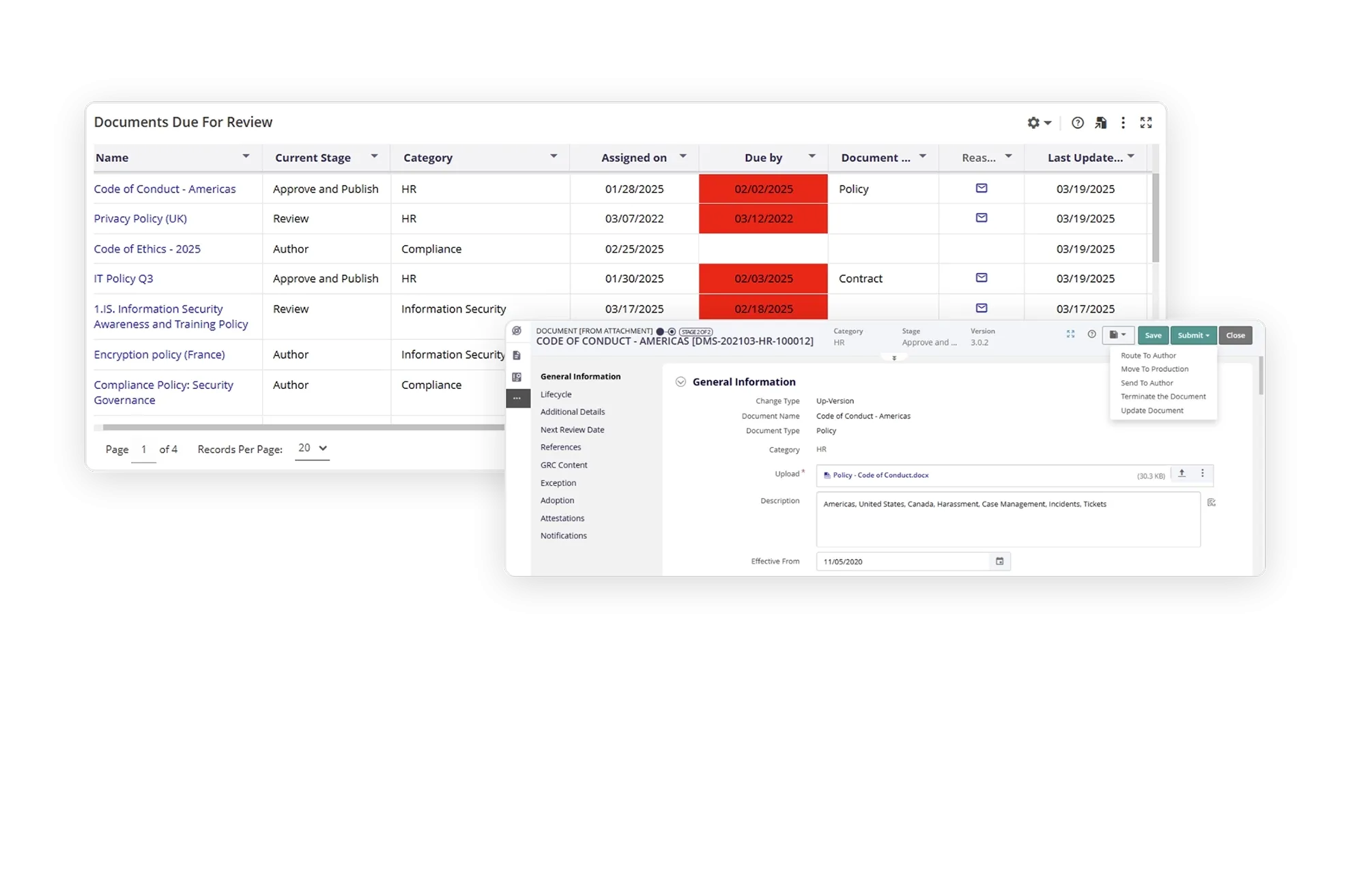Click the red 02/03/2025 due date cell
This screenshot has width=1348, height=896.
tap(763, 278)
